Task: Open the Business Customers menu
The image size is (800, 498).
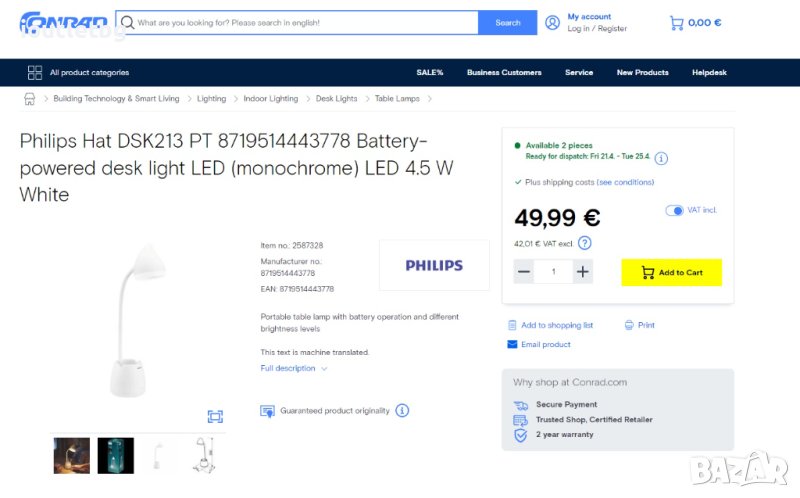Action: coord(504,72)
